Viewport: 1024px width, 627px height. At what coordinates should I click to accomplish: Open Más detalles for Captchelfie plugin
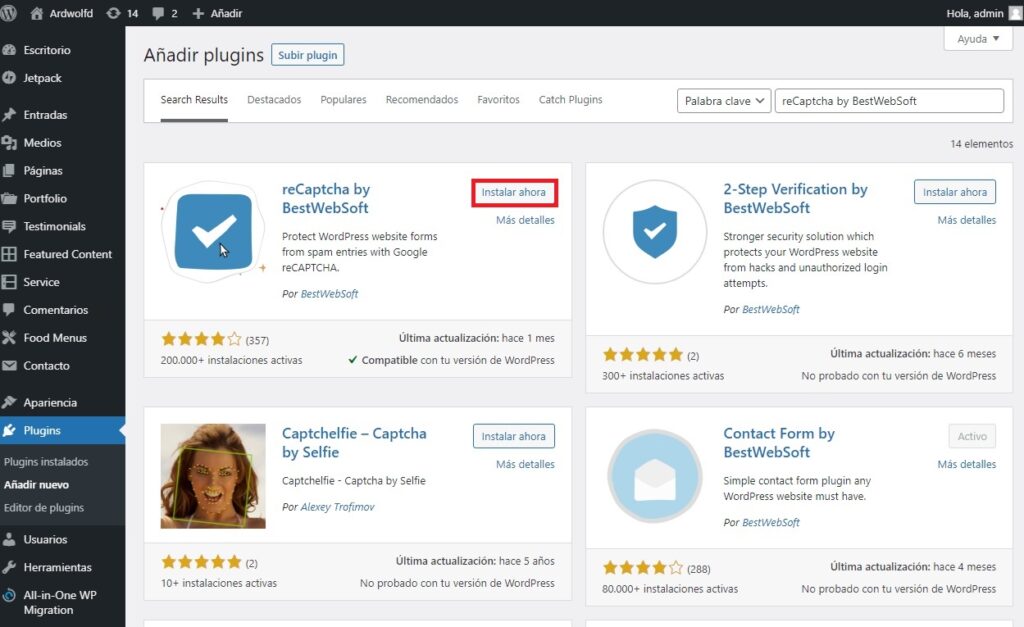click(525, 464)
